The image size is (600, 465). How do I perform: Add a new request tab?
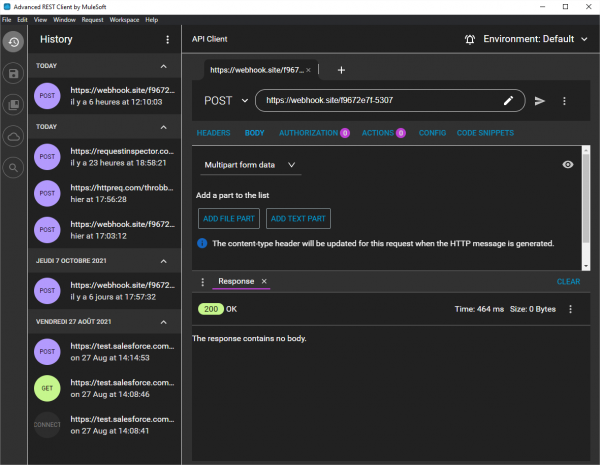point(341,70)
